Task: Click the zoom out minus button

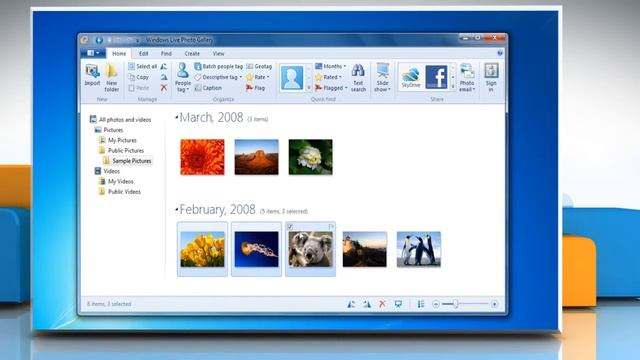Action: coord(436,304)
